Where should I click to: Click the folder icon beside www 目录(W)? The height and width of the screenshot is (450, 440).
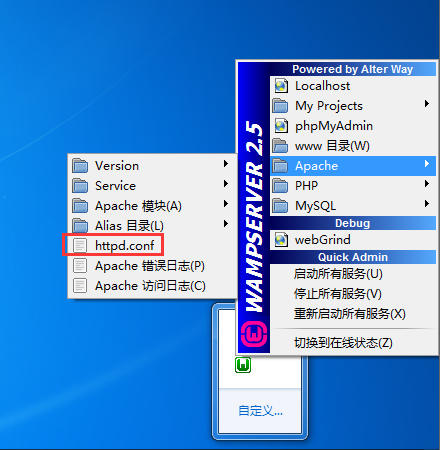pos(280,146)
